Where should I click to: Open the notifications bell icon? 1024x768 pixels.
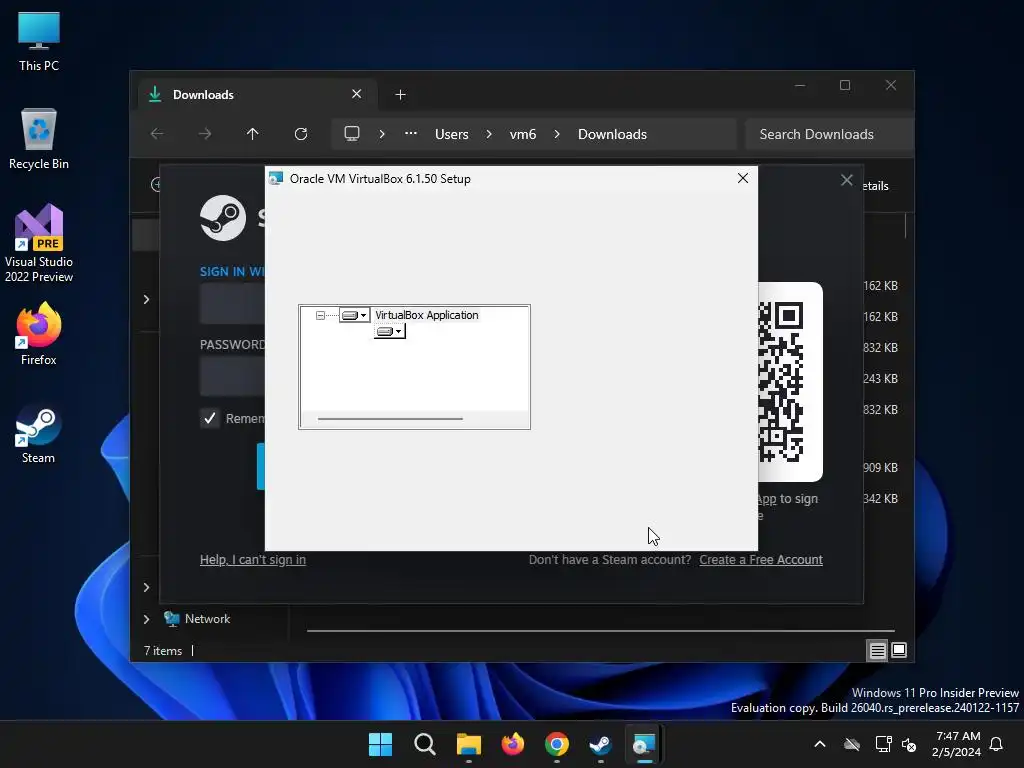(996, 744)
